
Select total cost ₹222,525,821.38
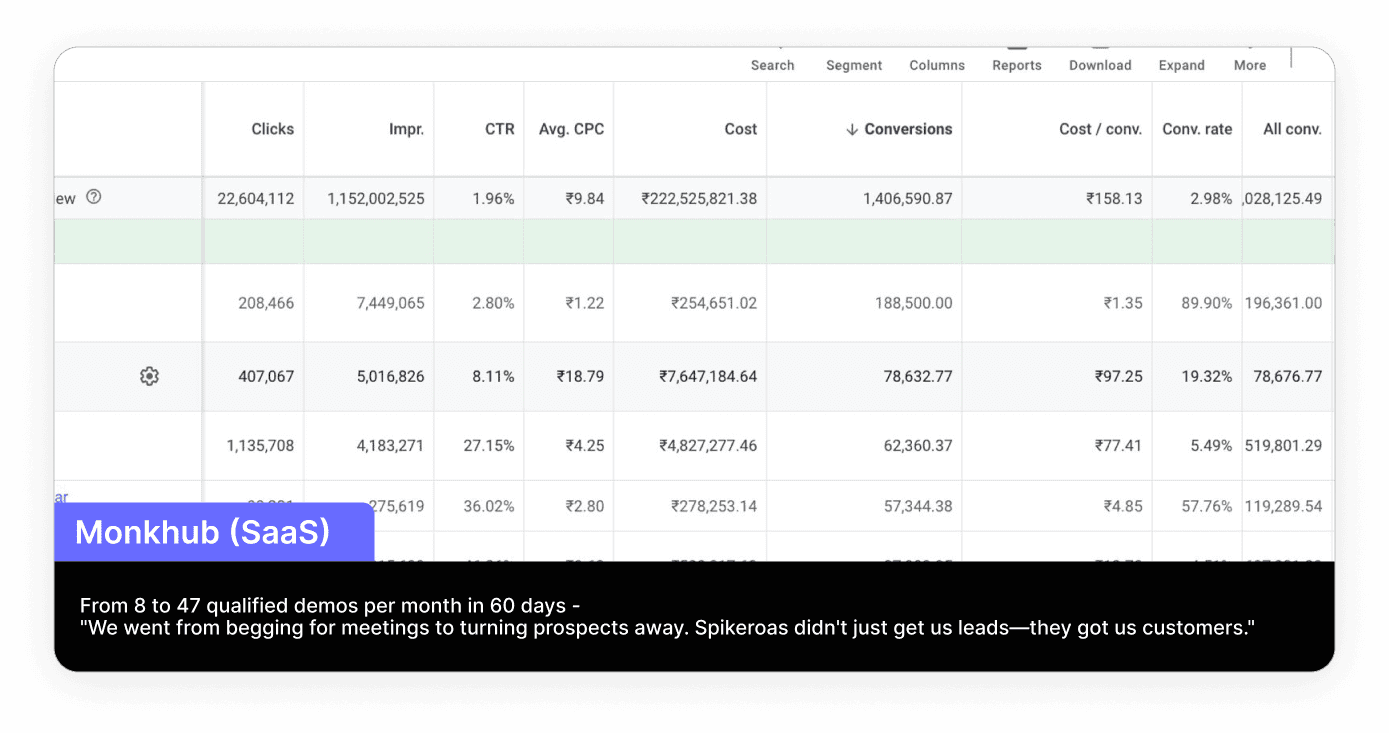click(699, 198)
